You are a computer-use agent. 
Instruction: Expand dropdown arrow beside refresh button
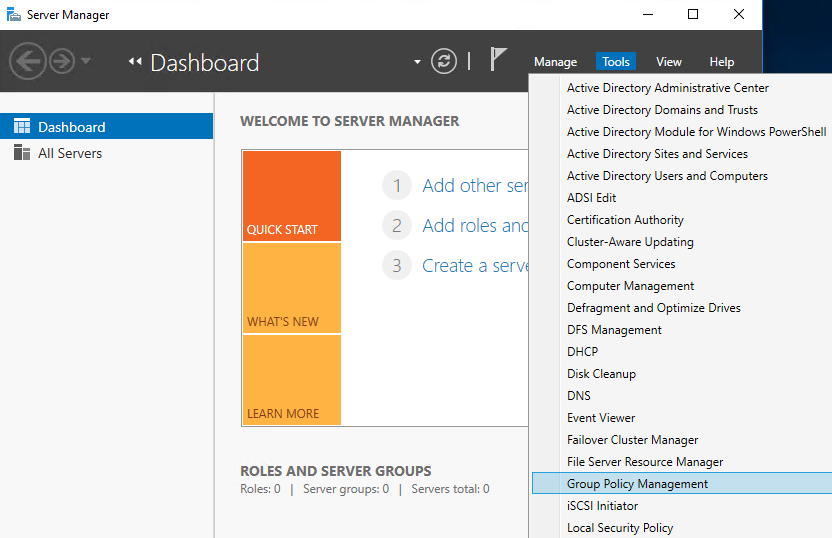click(x=417, y=62)
